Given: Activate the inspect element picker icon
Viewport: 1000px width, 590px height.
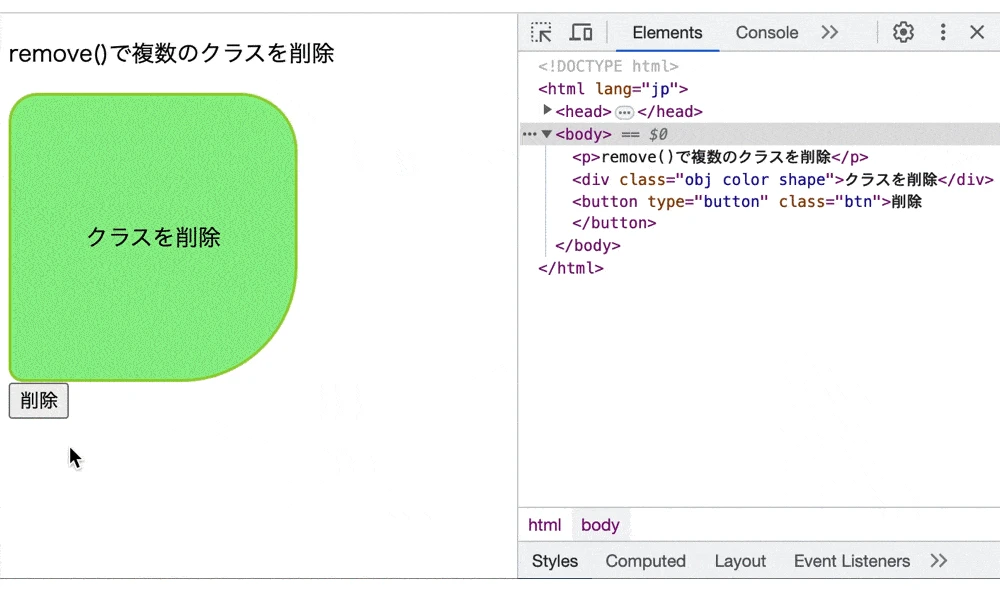Looking at the screenshot, I should (x=541, y=33).
